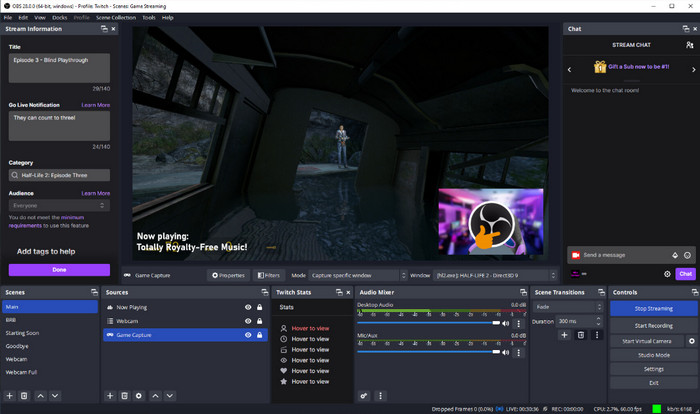
Task: Open virtual camera settings gear
Action: (x=692, y=341)
